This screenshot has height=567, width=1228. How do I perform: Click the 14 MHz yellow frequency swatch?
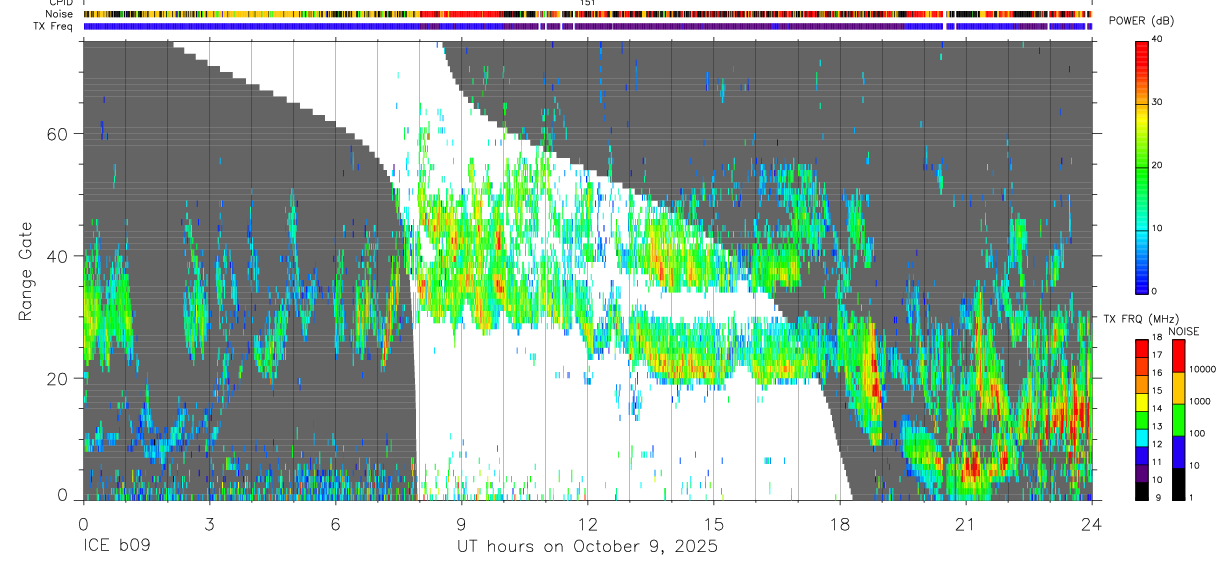[x=1142, y=402]
